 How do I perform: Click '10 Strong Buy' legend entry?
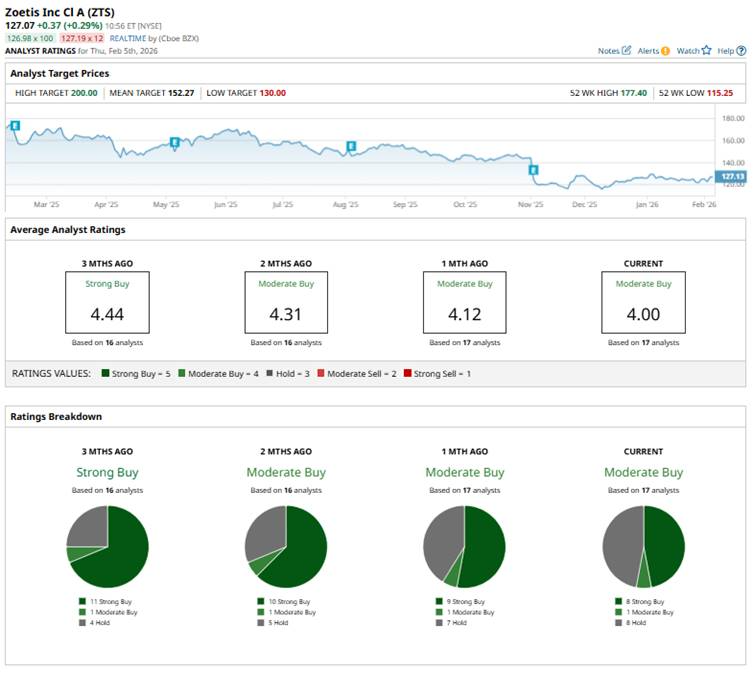pyautogui.click(x=284, y=601)
